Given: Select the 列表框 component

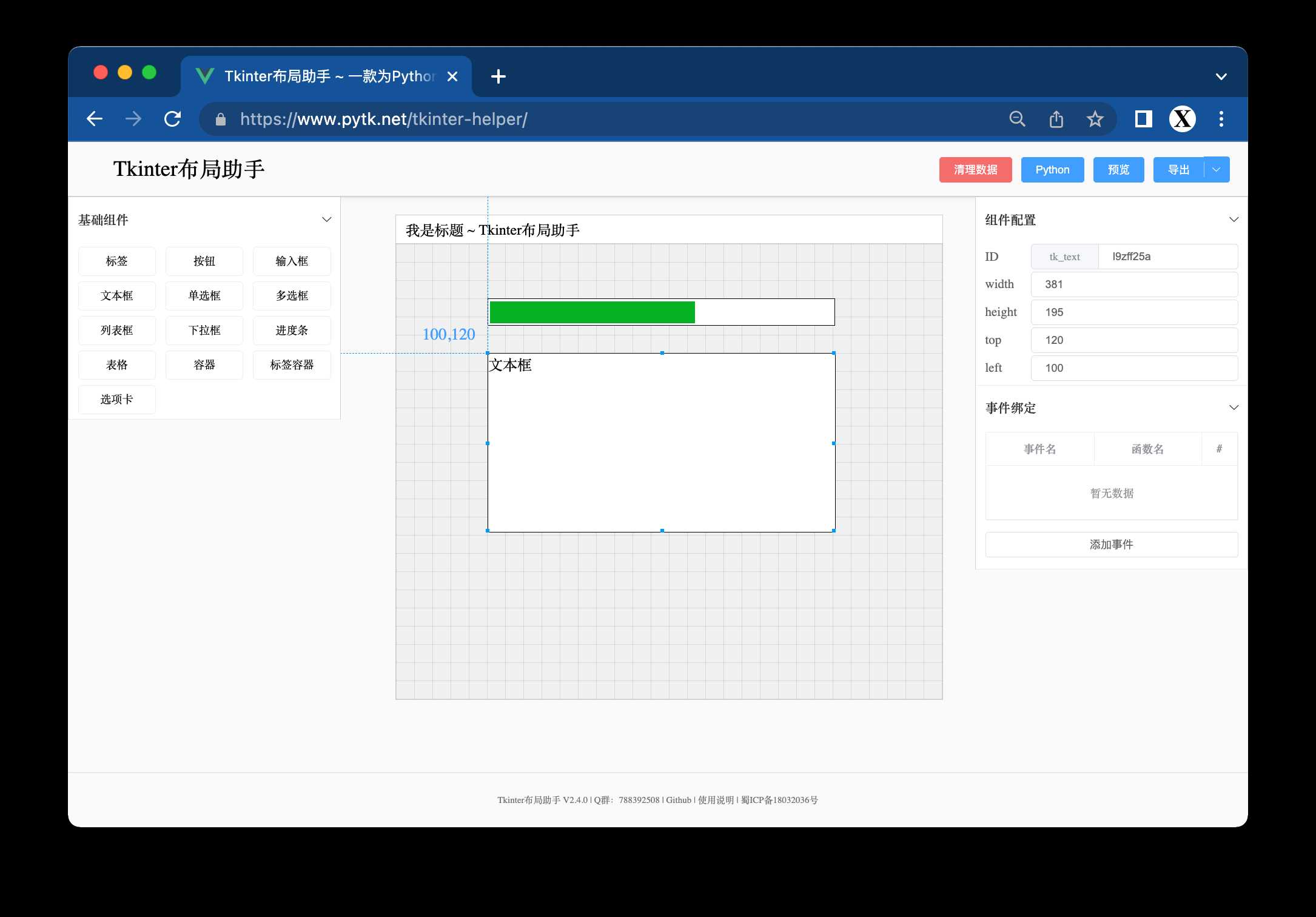Looking at the screenshot, I should (117, 331).
